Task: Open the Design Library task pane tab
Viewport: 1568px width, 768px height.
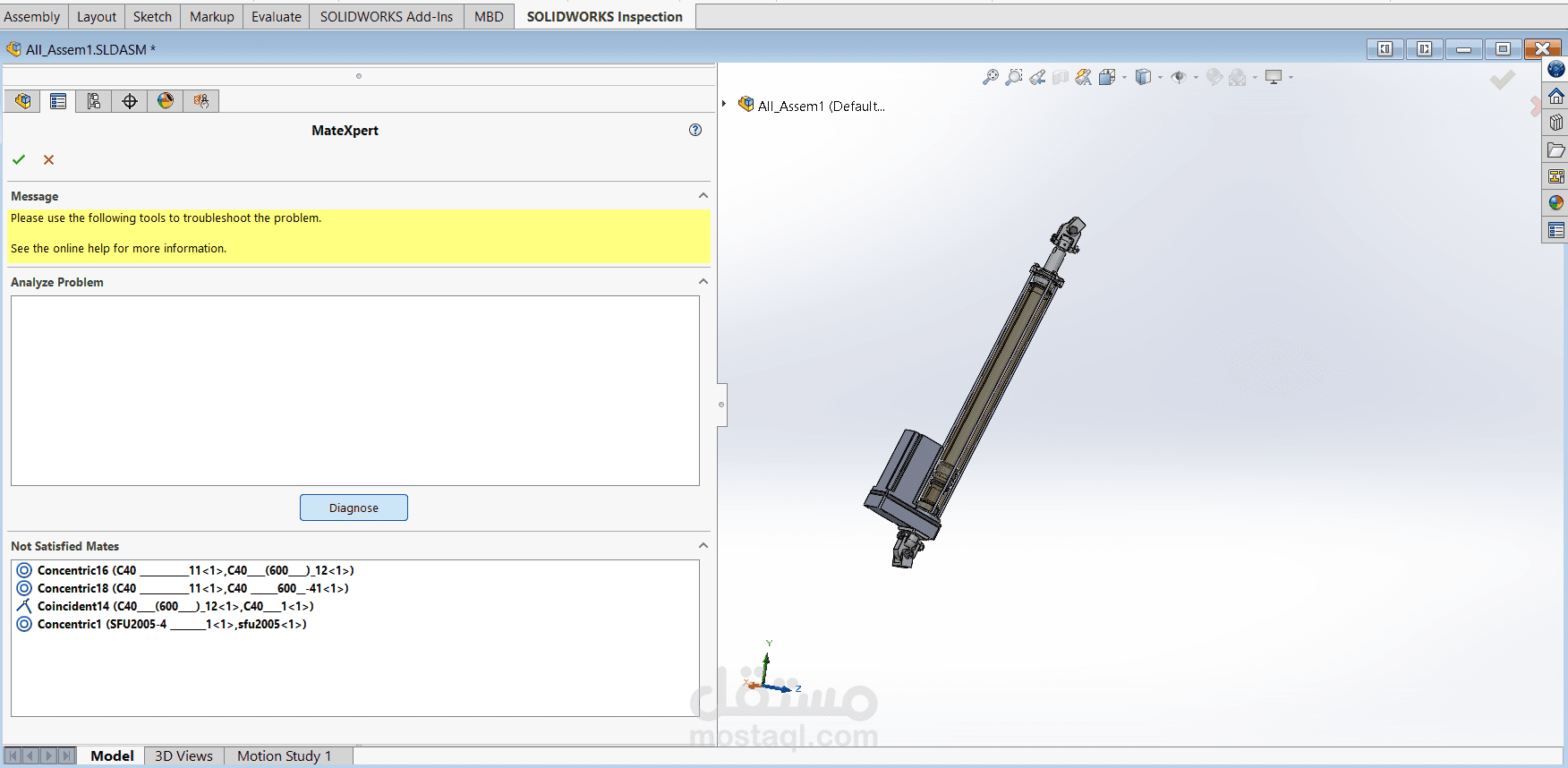Action: 1556,123
